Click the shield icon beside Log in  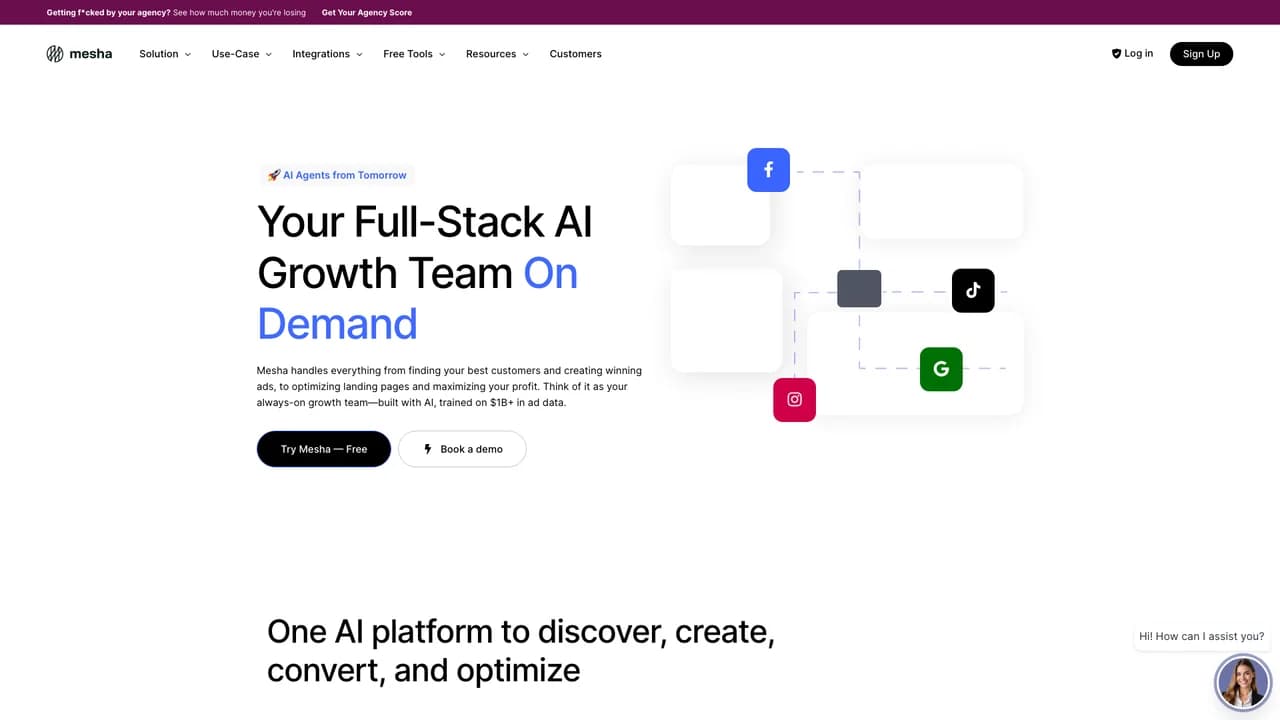1116,54
